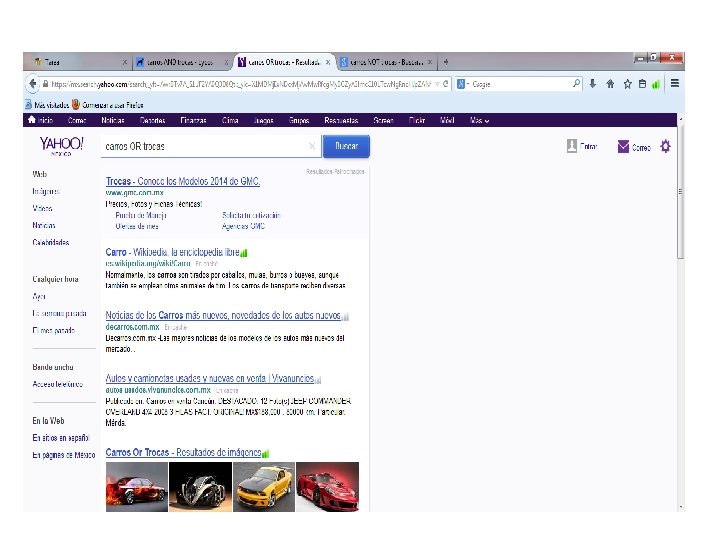Switch to the Tarea tab
720x540 pixels.
[x=76, y=62]
